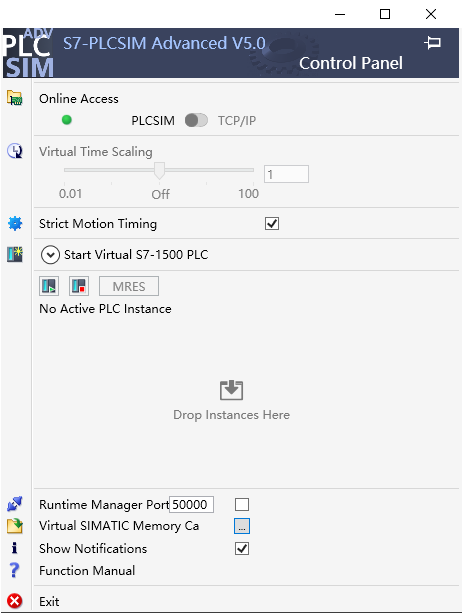Click the Off slider scale label
462x614 pixels.
coord(161,194)
